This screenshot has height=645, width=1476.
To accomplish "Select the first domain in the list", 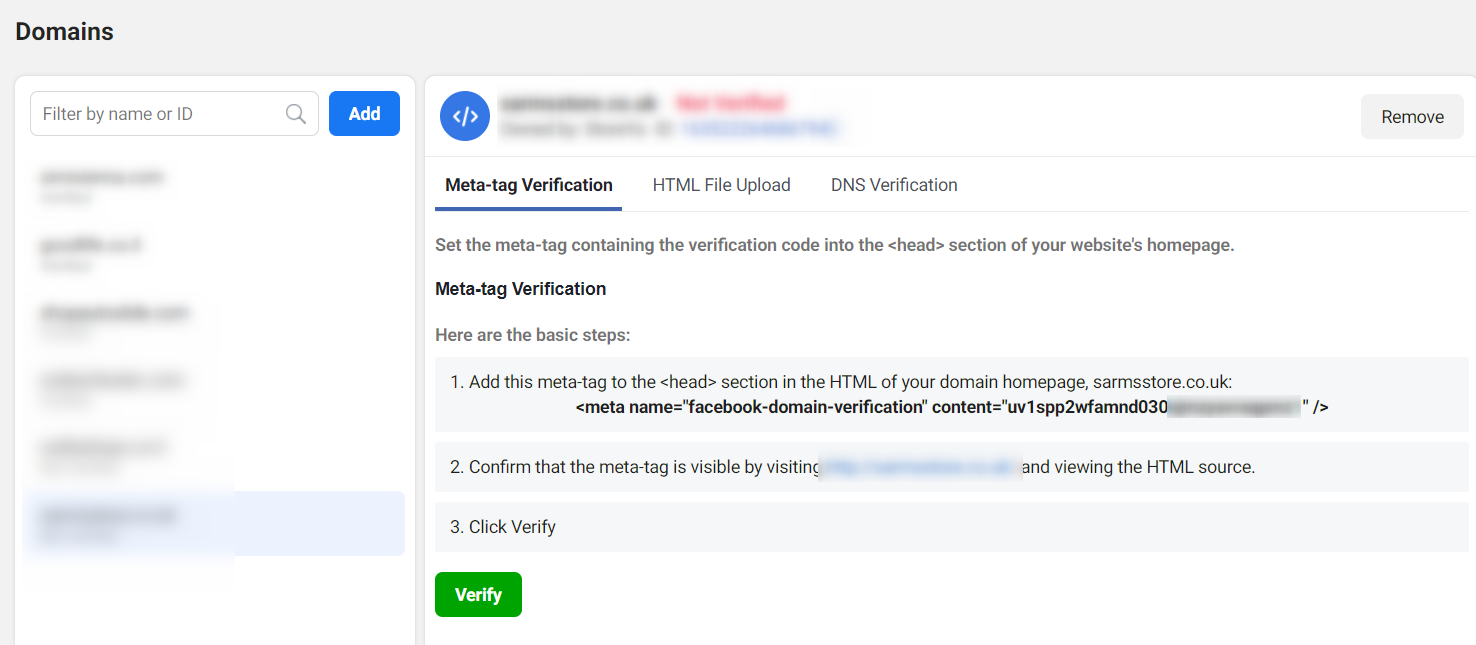I will click(x=102, y=184).
